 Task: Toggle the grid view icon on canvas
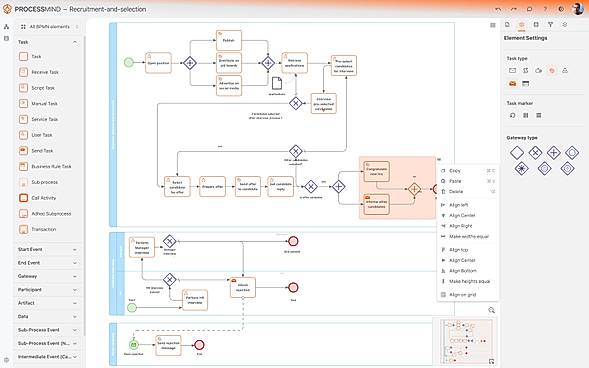[493, 25]
